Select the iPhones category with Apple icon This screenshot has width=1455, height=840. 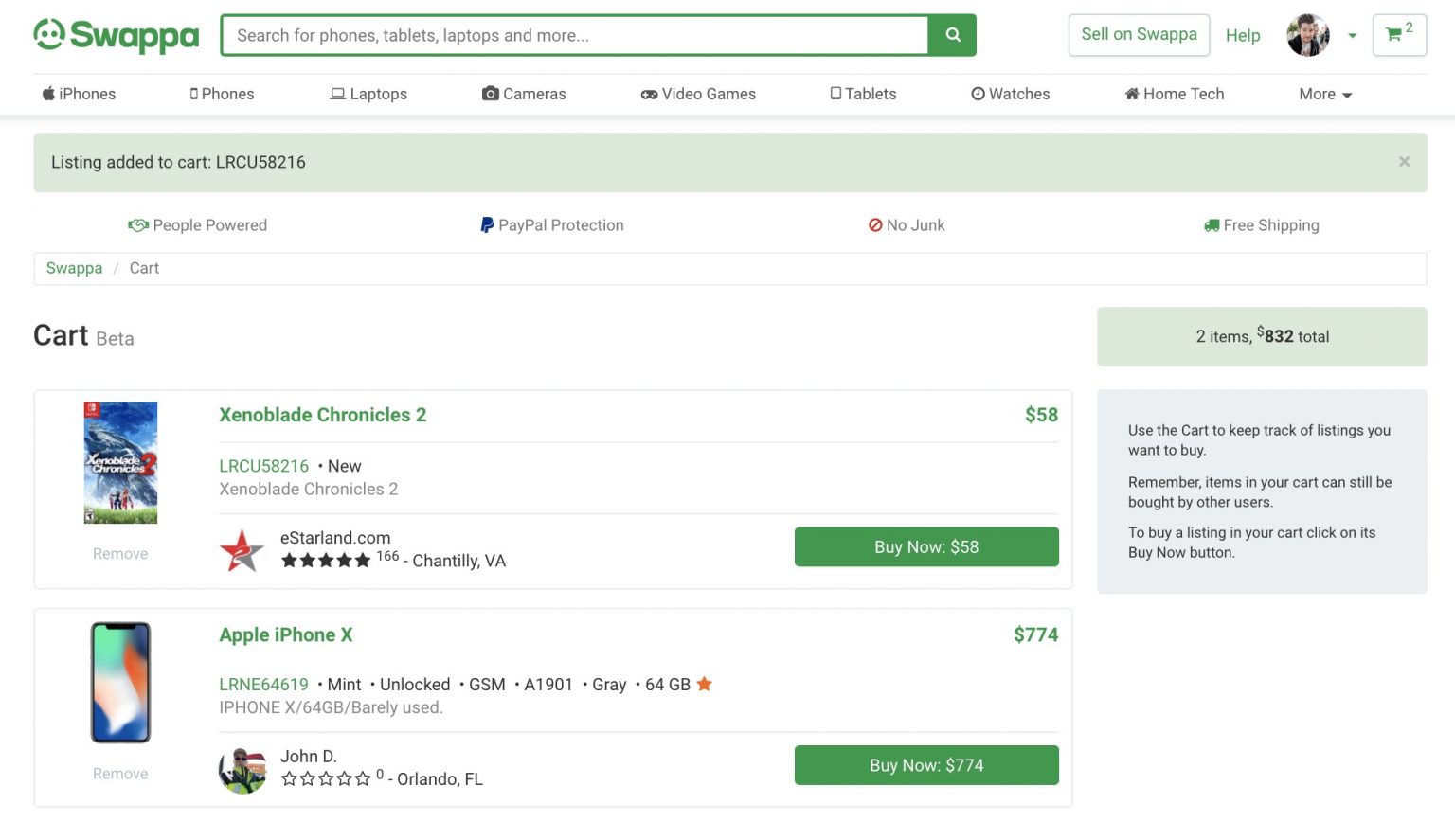point(79,94)
